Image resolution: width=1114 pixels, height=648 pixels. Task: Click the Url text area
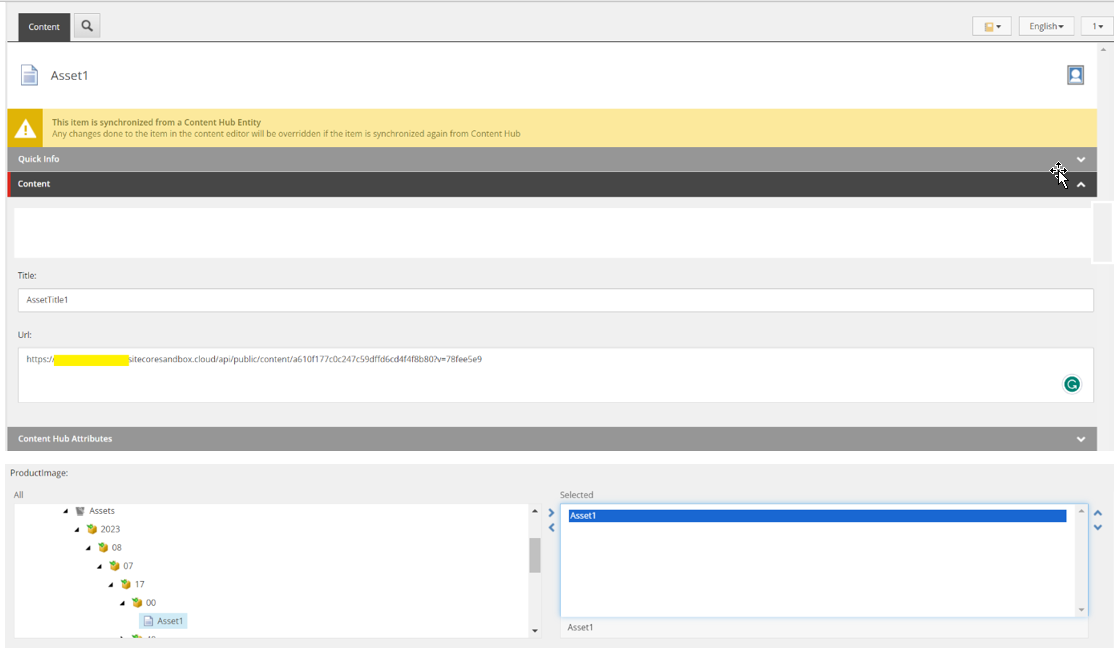click(x=556, y=375)
